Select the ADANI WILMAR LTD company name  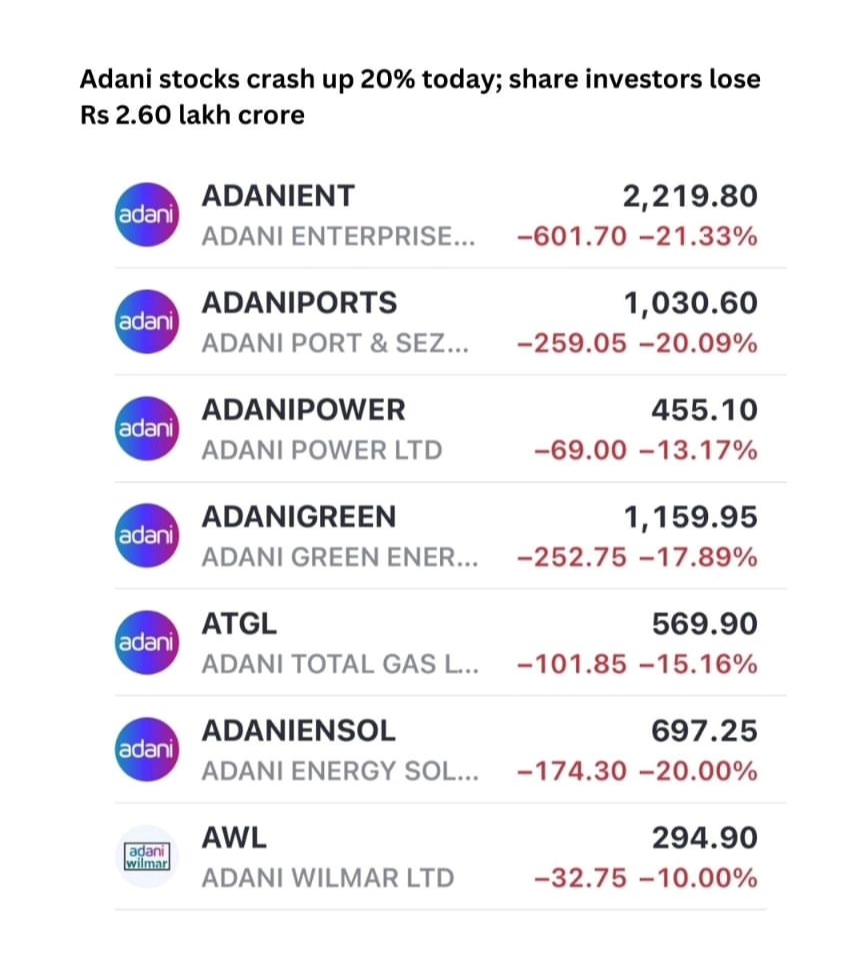[327, 879]
